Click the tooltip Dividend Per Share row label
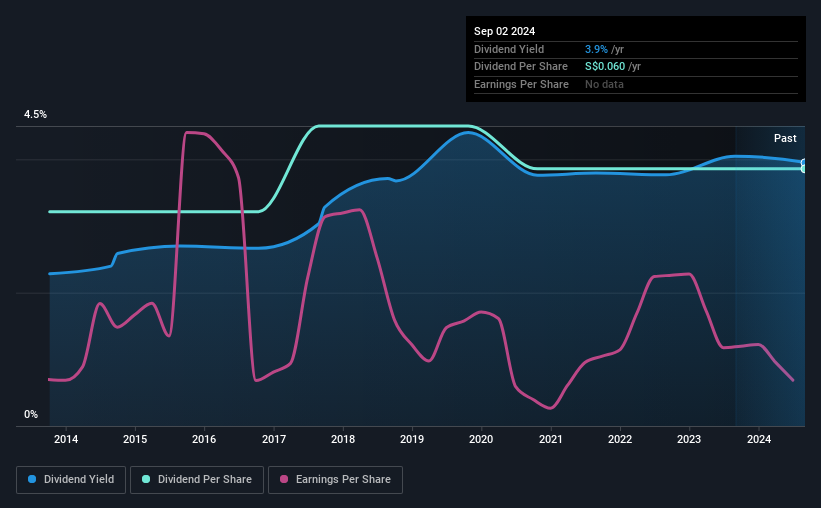The width and height of the screenshot is (821, 508). pyautogui.click(x=520, y=67)
